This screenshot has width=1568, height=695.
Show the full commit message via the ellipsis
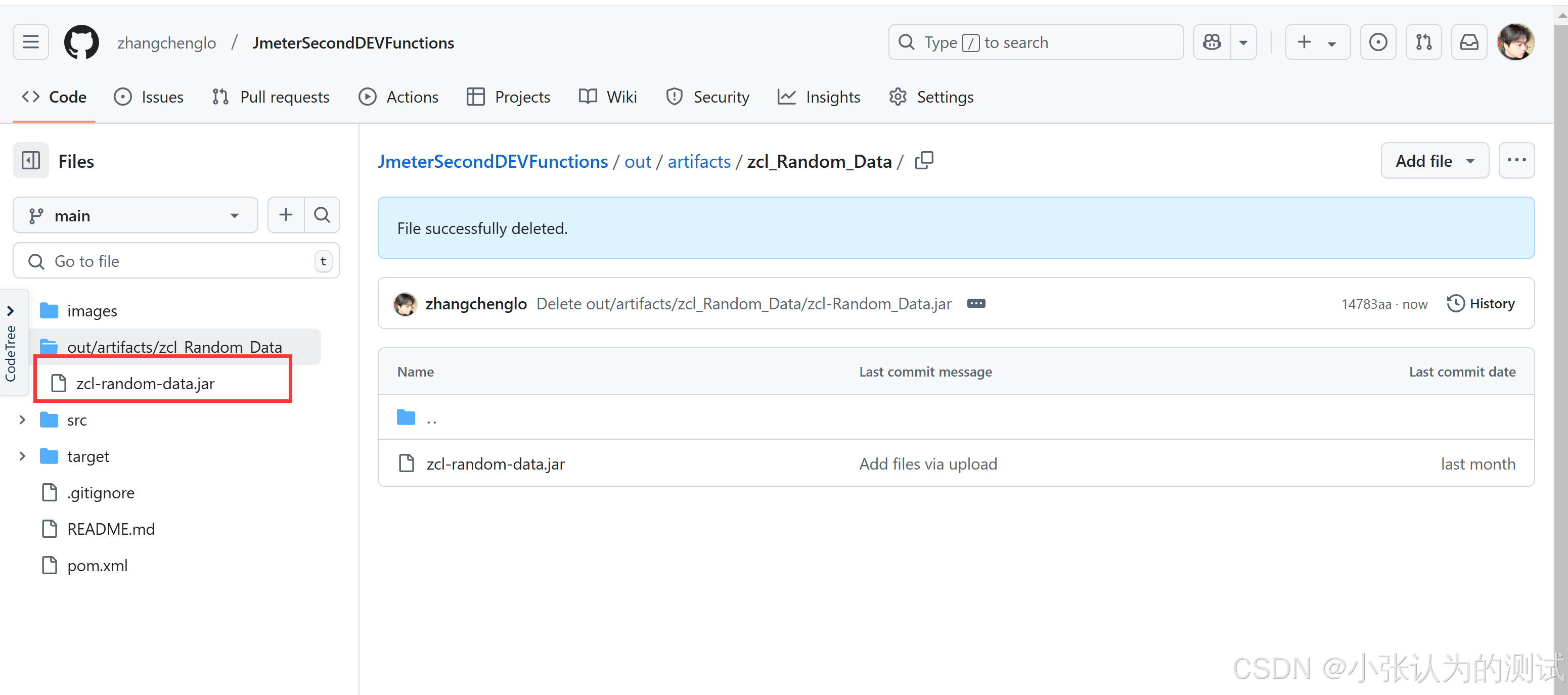pyautogui.click(x=976, y=303)
